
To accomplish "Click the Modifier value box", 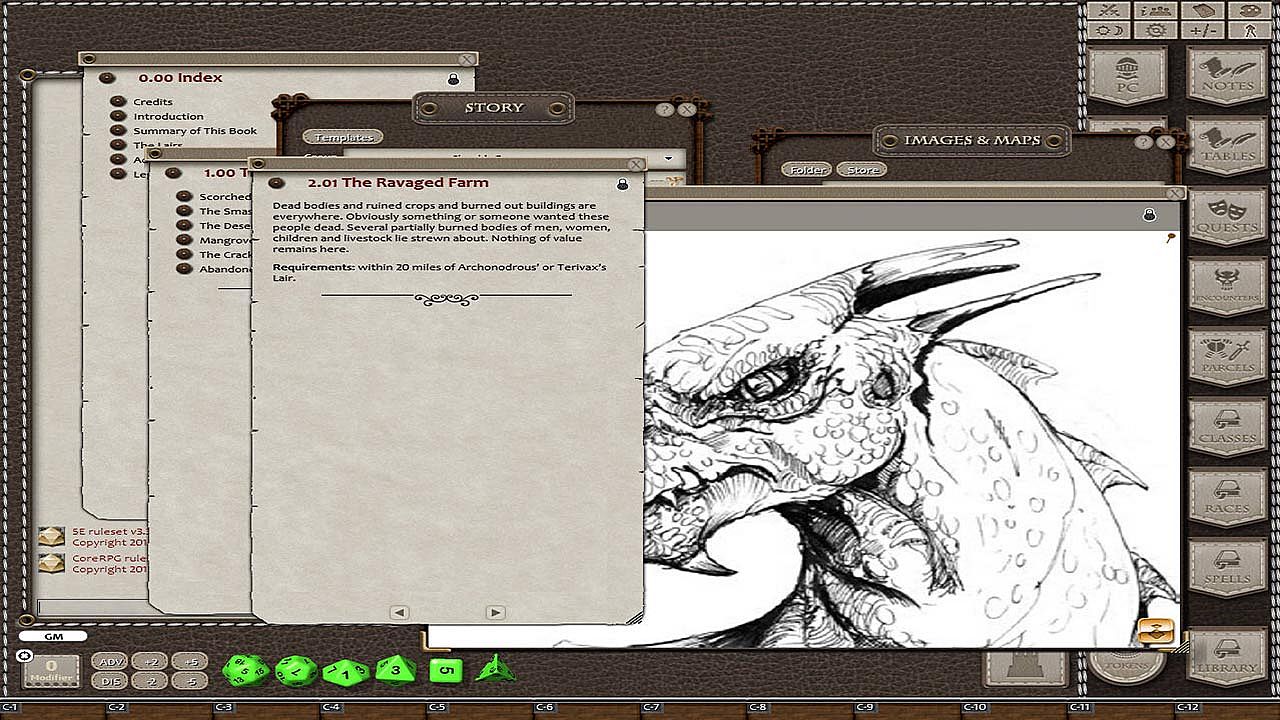I will pyautogui.click(x=50, y=671).
